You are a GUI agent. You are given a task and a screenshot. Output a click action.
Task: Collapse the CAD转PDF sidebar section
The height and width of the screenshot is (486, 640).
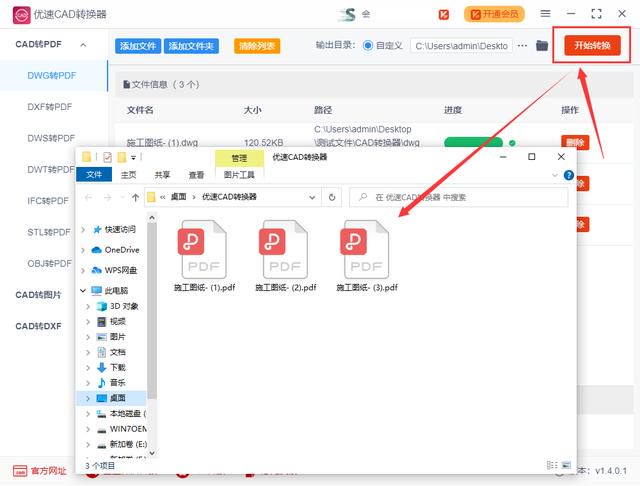[83, 45]
